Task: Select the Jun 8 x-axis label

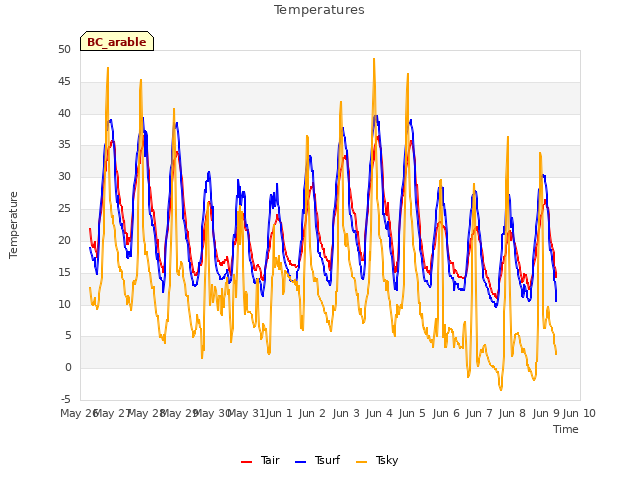Action: click(512, 413)
